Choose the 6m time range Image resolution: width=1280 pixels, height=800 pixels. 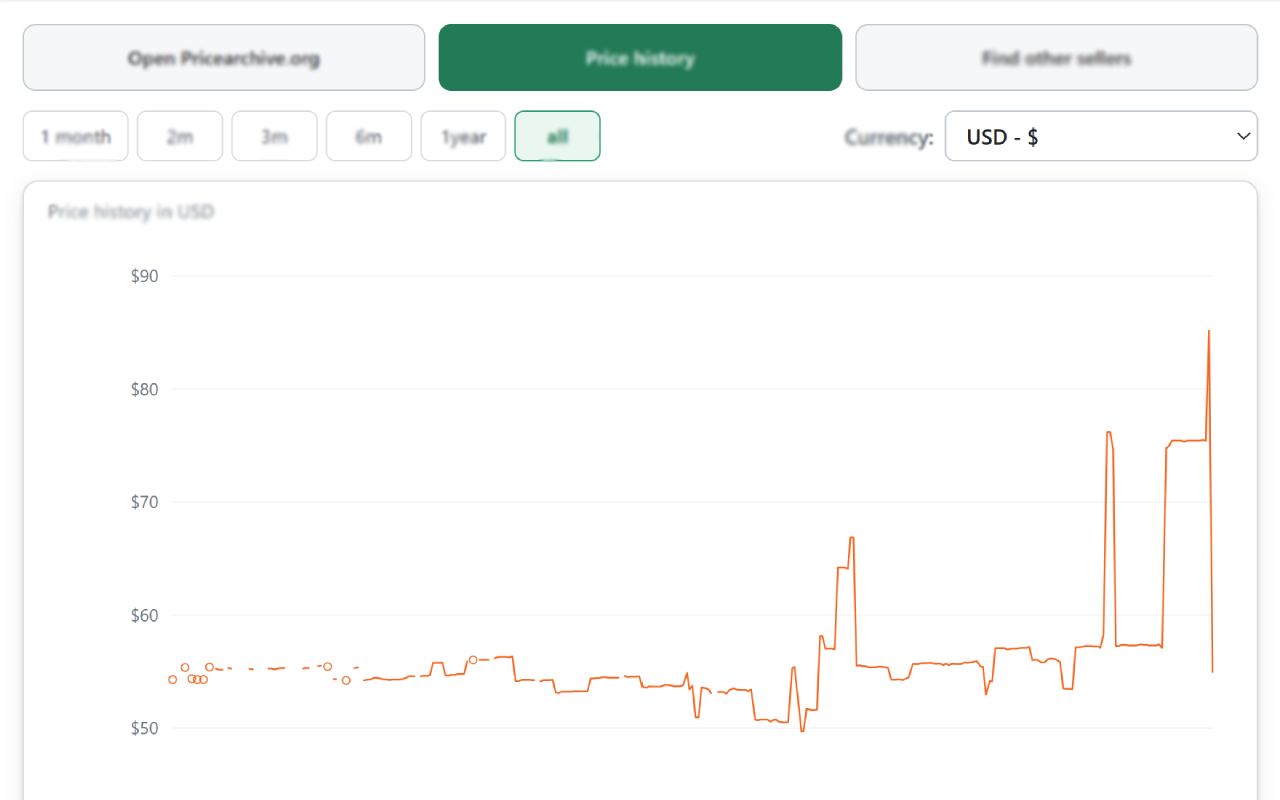[x=369, y=136]
